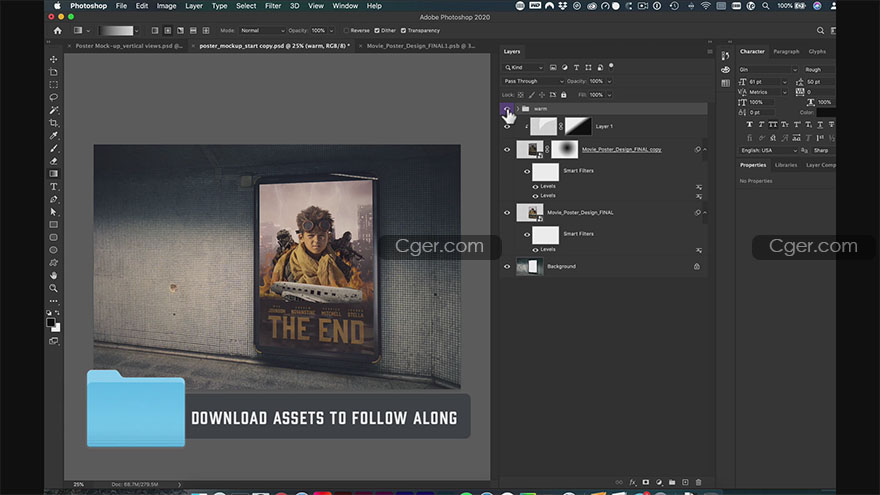Click the foreground color swatch
The image size is (880, 495).
pos(51,323)
